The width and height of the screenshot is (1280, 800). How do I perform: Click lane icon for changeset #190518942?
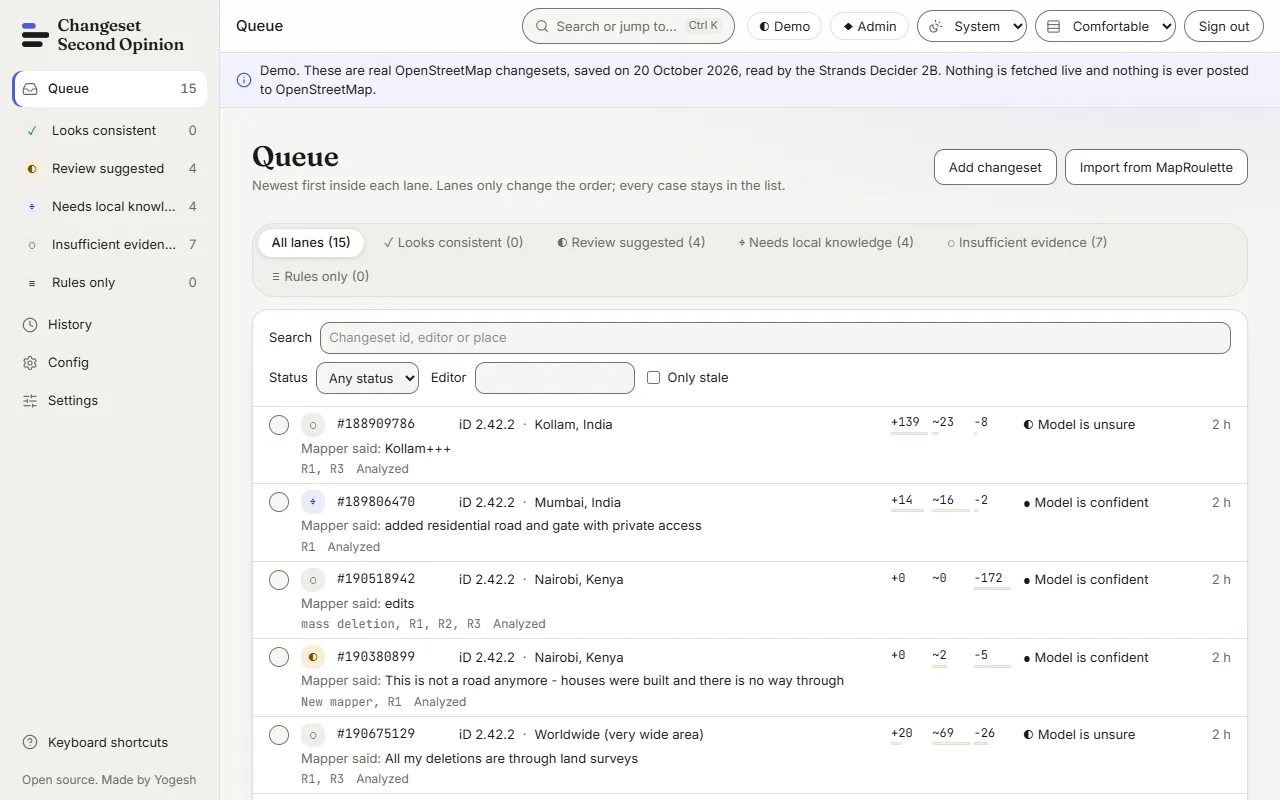(x=313, y=580)
